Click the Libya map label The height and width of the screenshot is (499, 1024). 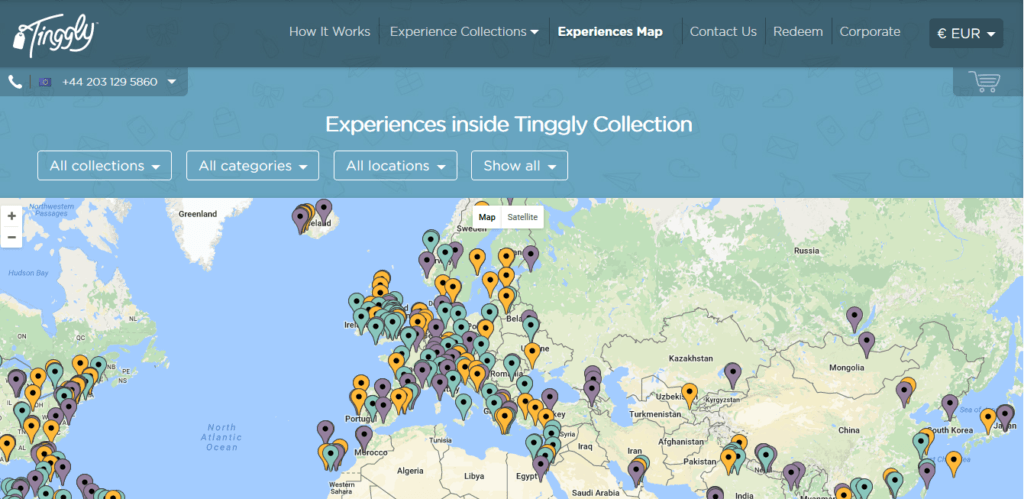click(474, 476)
